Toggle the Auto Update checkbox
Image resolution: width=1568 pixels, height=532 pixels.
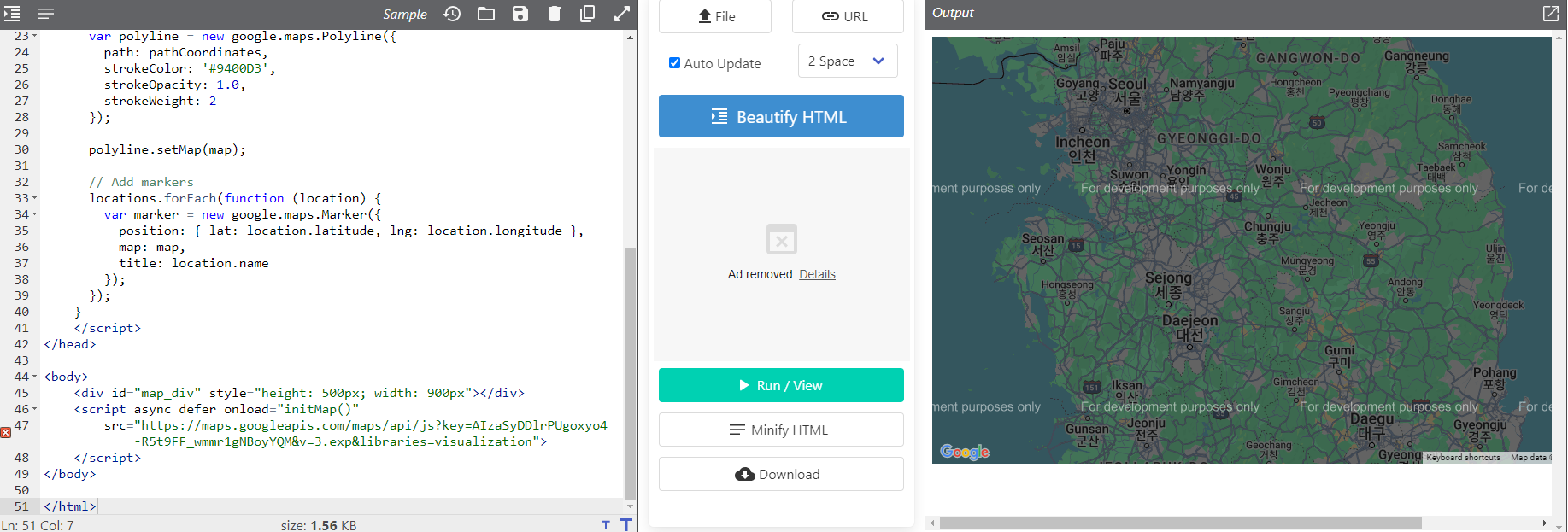click(674, 63)
